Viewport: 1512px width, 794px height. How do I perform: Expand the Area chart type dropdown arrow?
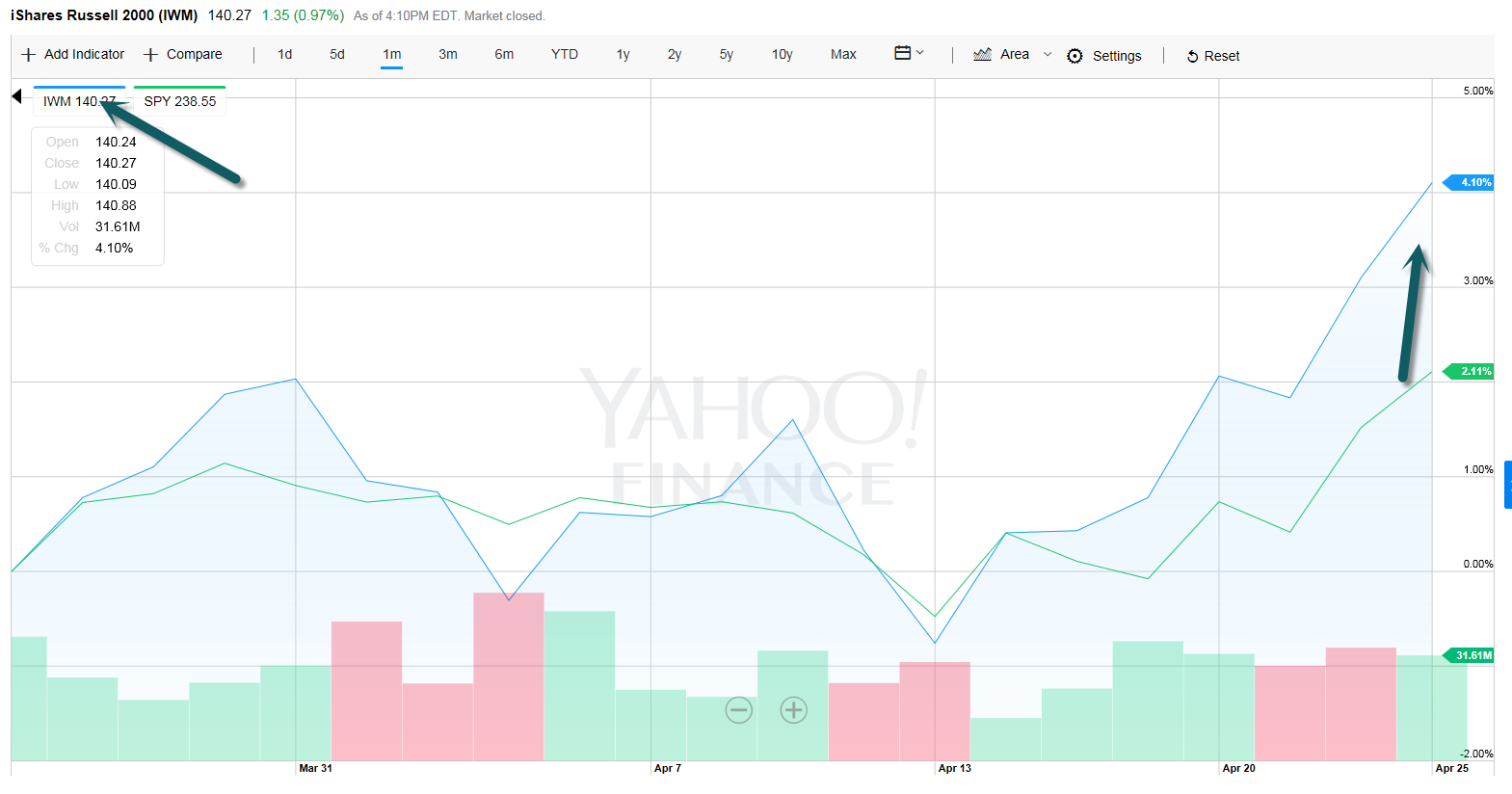pos(1048,55)
